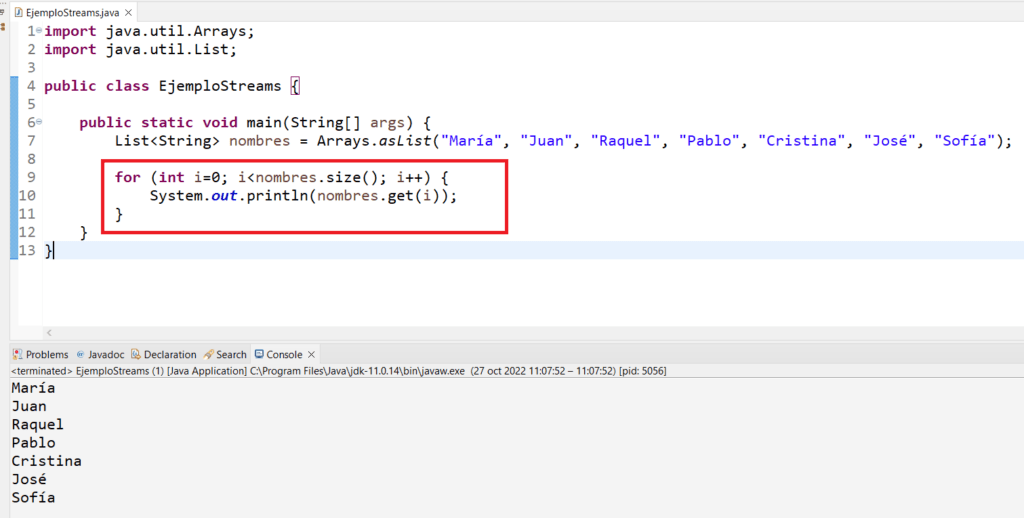This screenshot has height=518, width=1024.
Task: Switch to the Search tab
Action: [x=225, y=354]
